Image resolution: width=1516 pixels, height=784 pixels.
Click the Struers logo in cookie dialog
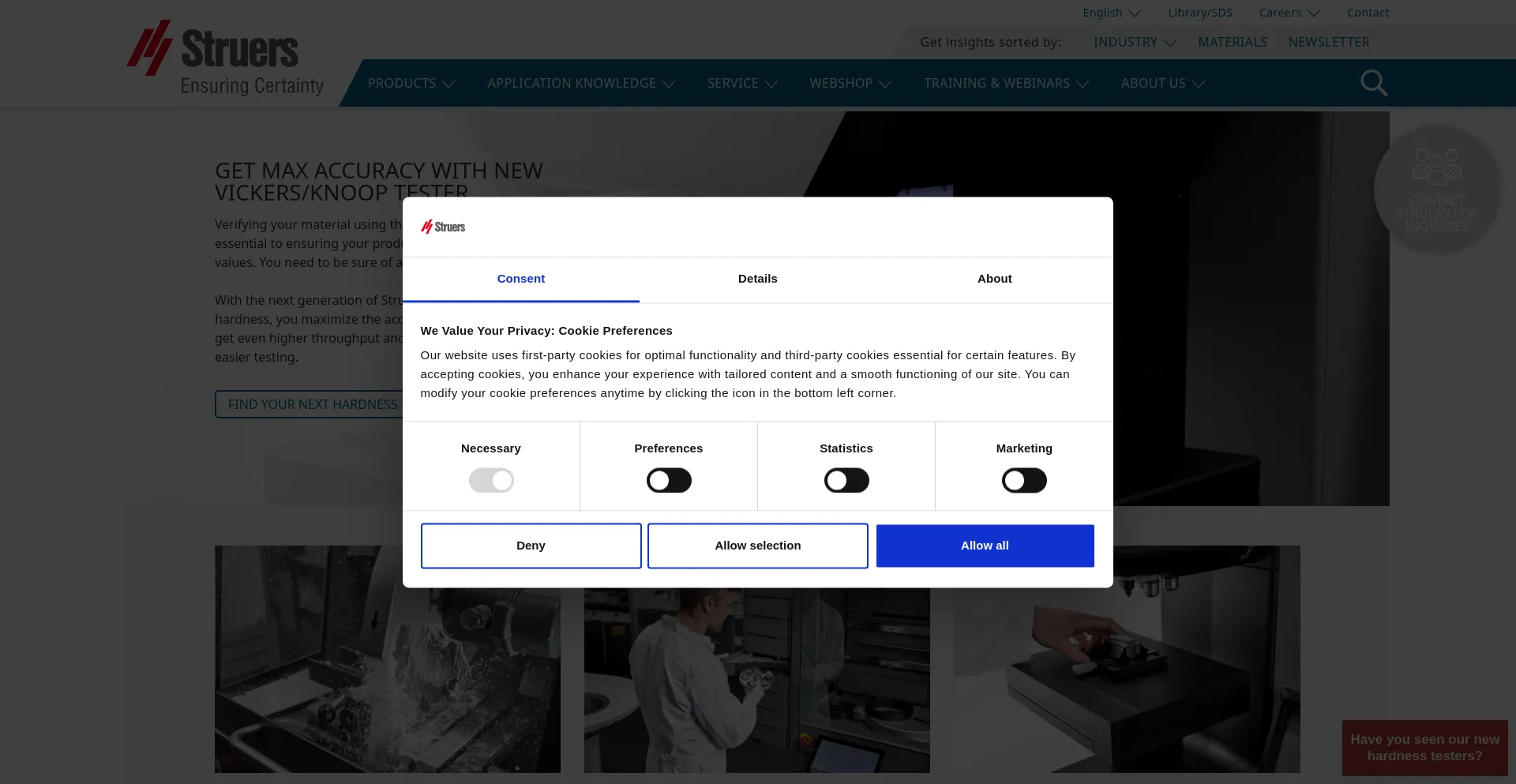pos(443,227)
